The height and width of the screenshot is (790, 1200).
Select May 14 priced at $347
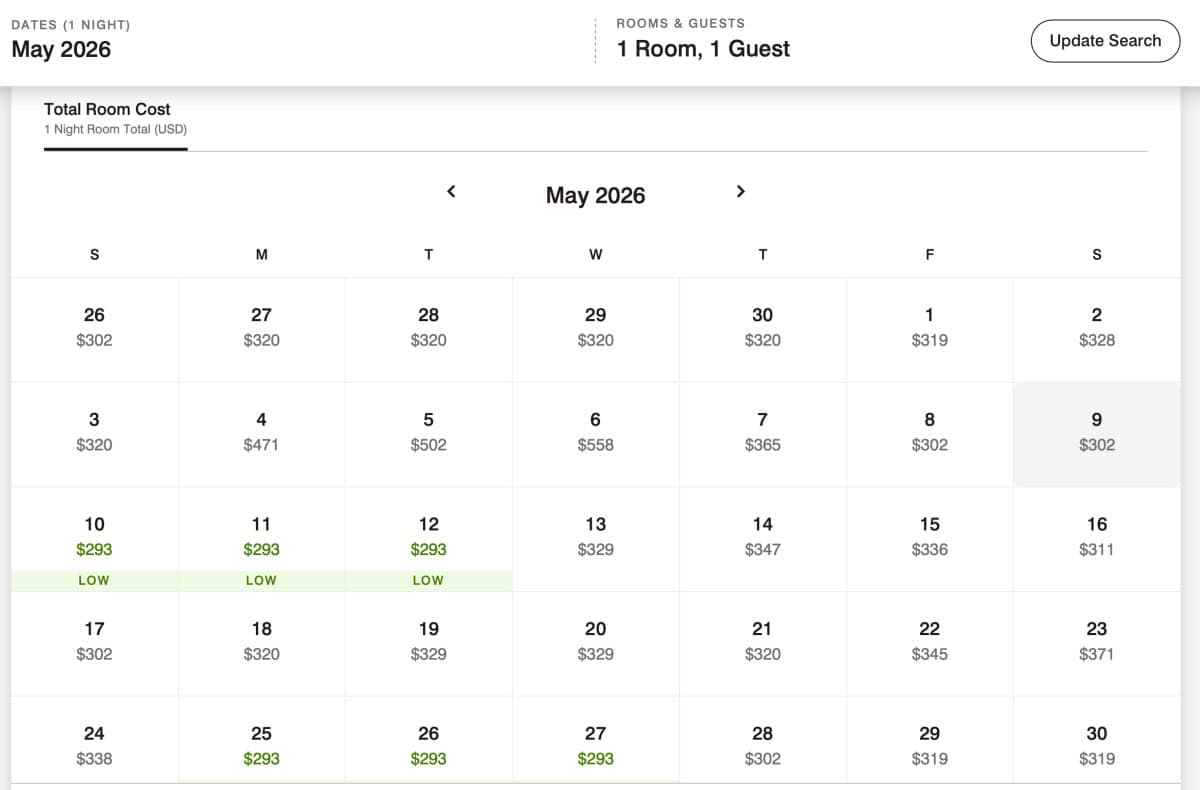click(x=762, y=535)
